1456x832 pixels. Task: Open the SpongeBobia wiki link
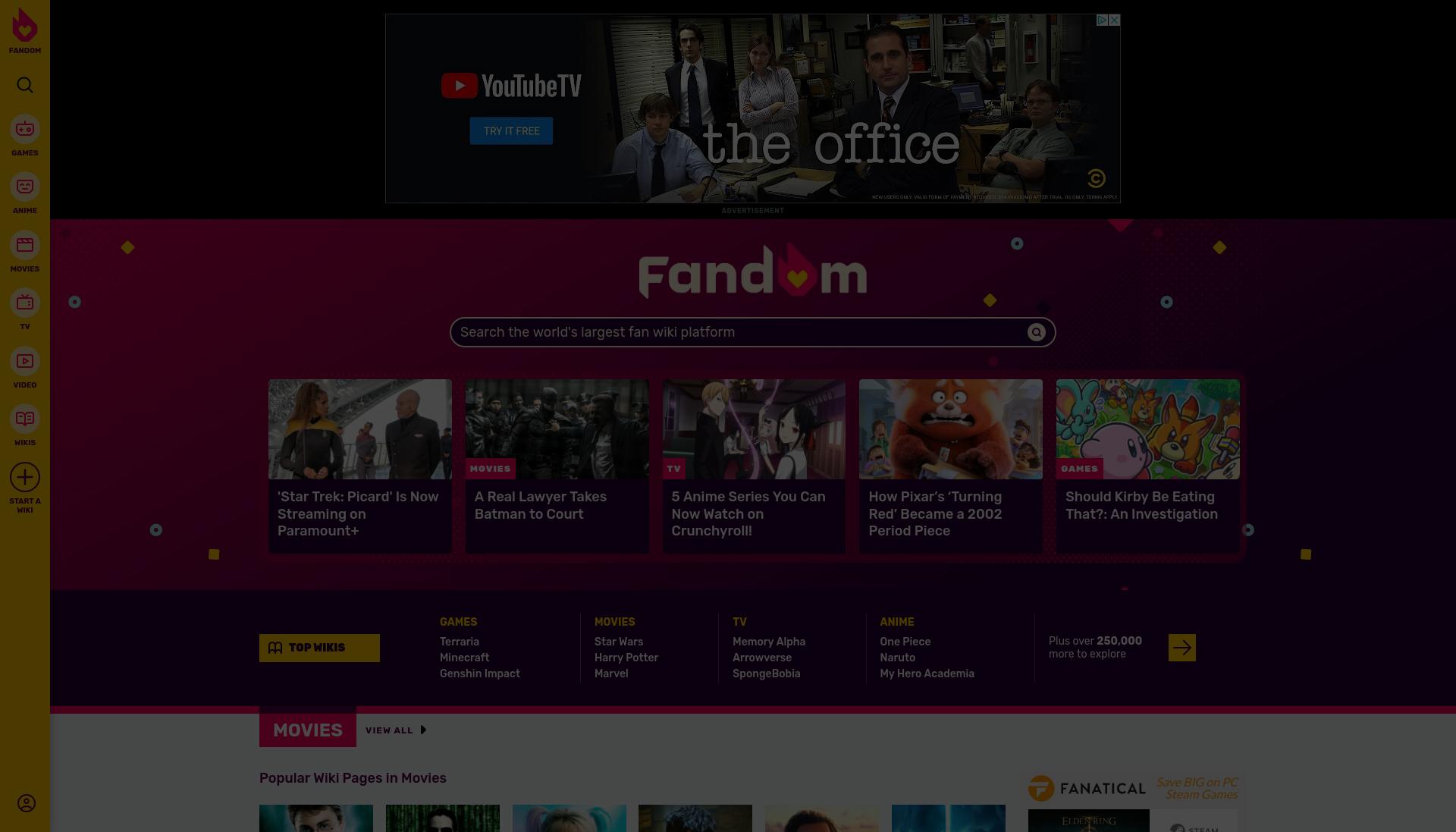pos(767,673)
